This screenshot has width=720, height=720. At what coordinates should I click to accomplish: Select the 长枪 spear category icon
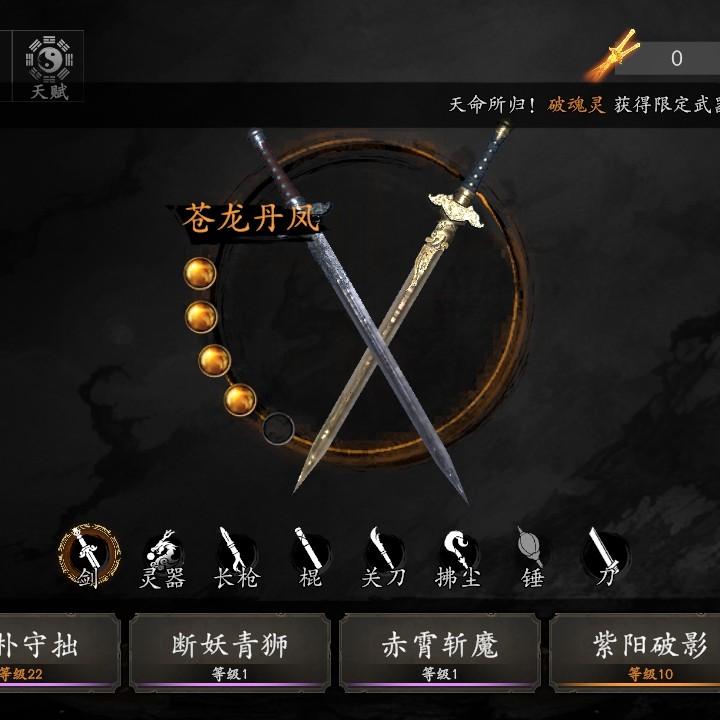(237, 557)
